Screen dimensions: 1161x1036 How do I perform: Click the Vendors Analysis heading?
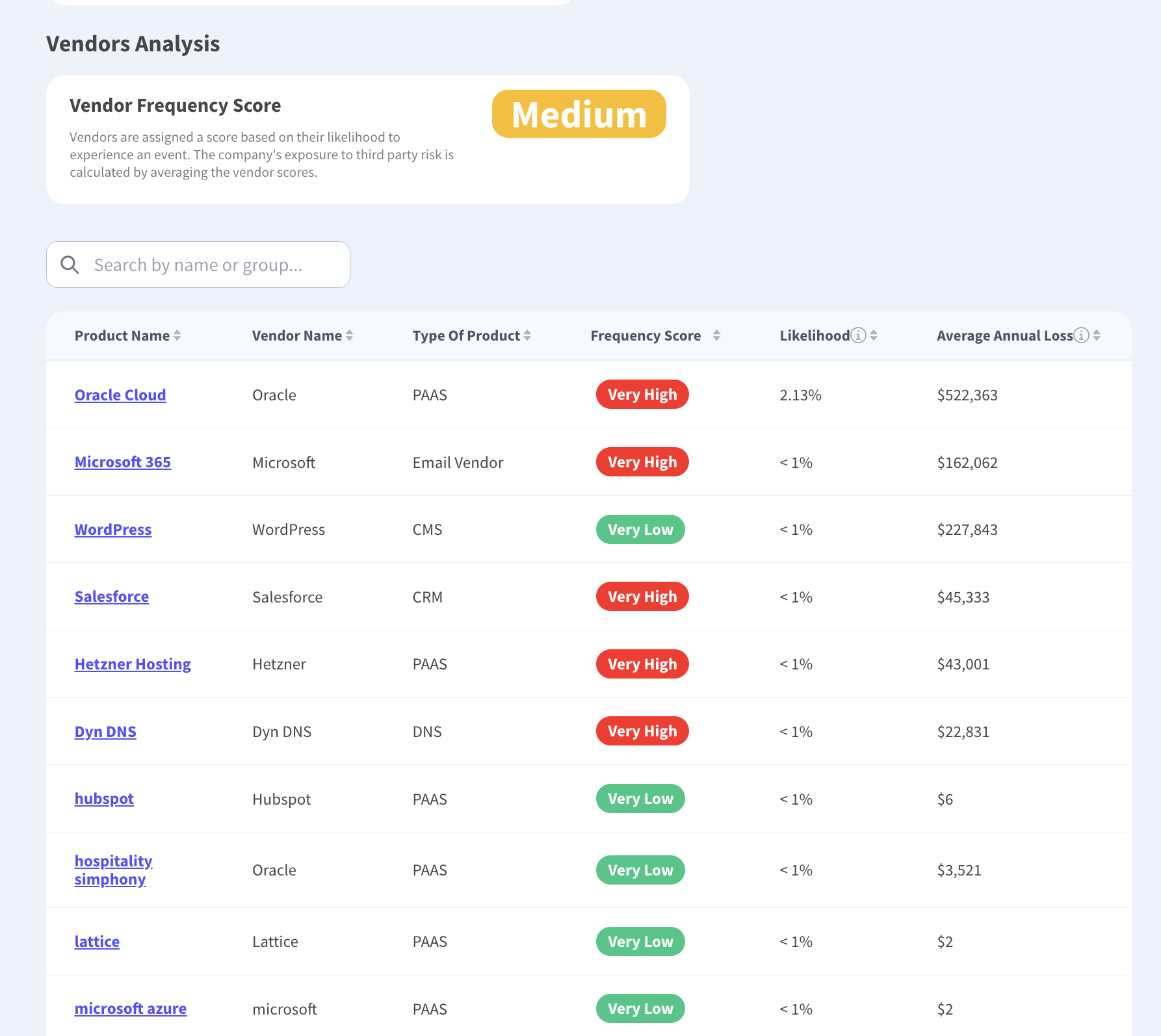pos(133,44)
